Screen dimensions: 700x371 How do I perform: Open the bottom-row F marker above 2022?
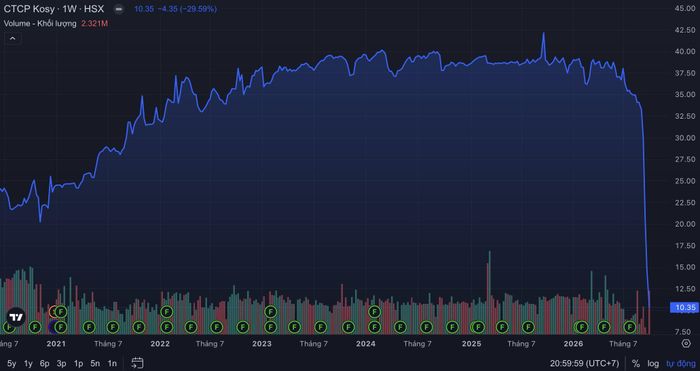point(167,327)
